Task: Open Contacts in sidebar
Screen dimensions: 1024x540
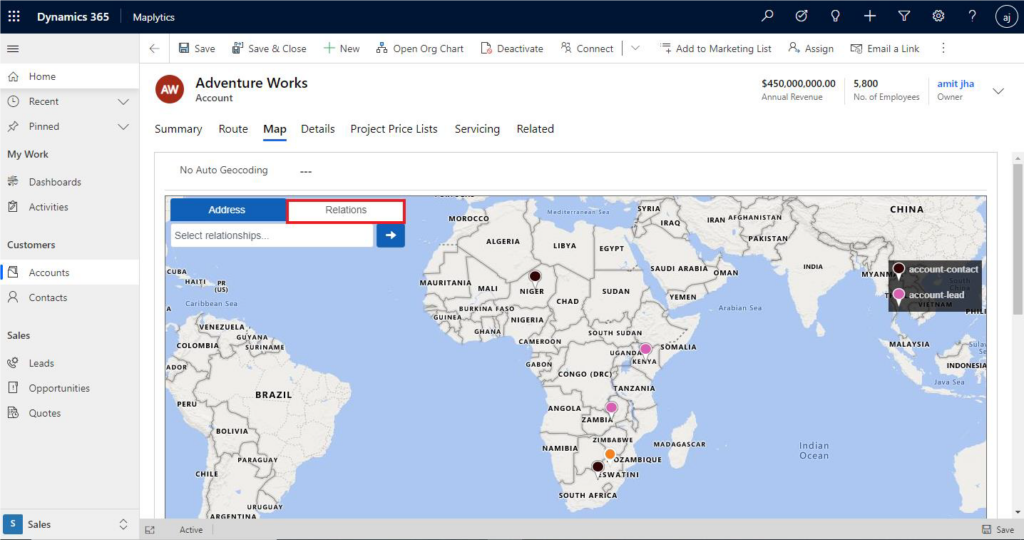Action: coord(69,297)
